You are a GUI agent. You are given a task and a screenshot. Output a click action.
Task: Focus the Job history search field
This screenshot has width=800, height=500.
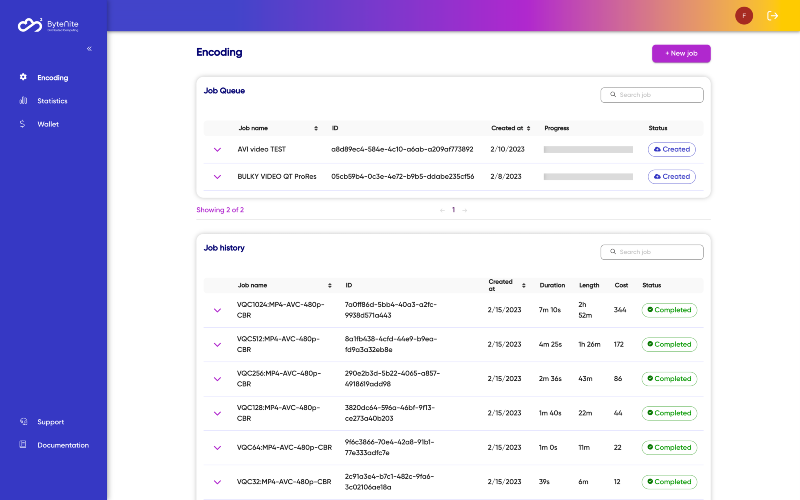point(652,252)
